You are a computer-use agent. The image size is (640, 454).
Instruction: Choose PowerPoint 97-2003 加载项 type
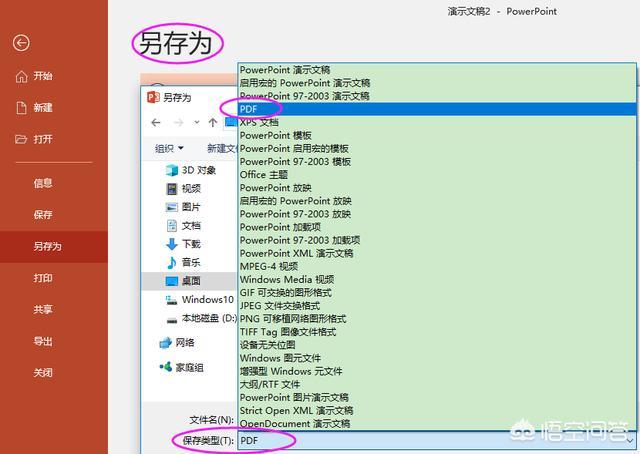437,240
